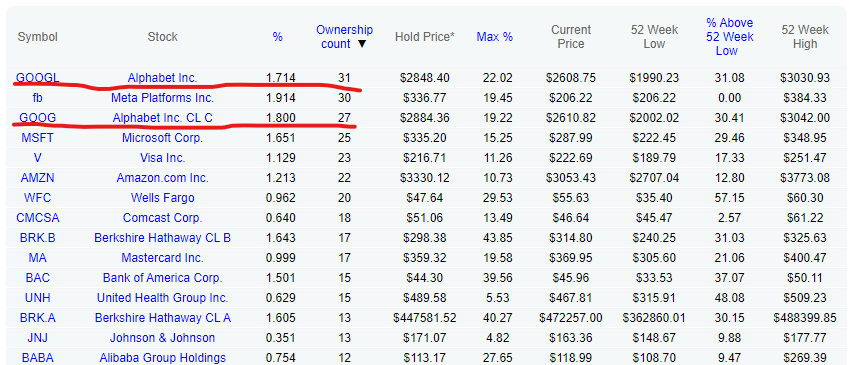This screenshot has height=365, width=853.
Task: Select GOOG 52 week high $3042.00
Action: [805, 118]
